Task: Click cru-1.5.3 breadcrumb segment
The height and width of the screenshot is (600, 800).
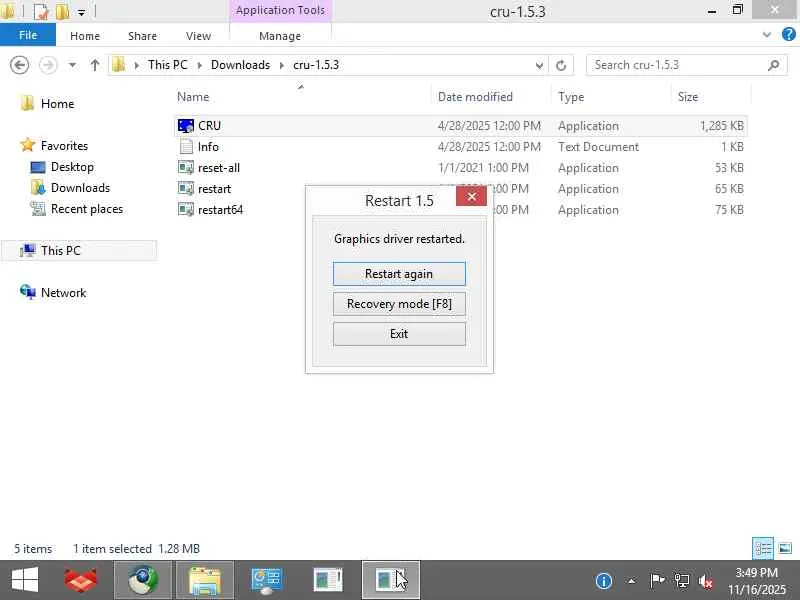Action: 316,65
